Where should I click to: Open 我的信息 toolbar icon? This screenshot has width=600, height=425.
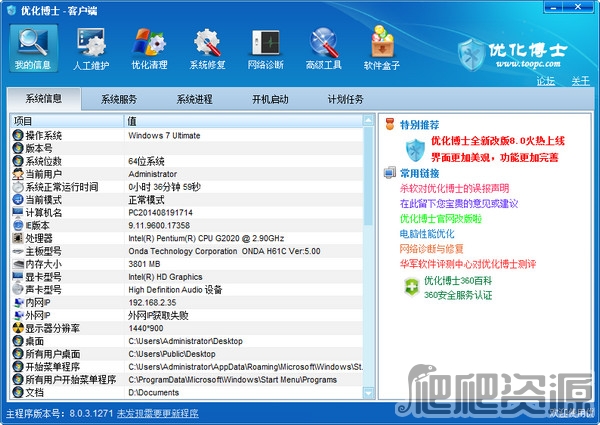[x=33, y=48]
